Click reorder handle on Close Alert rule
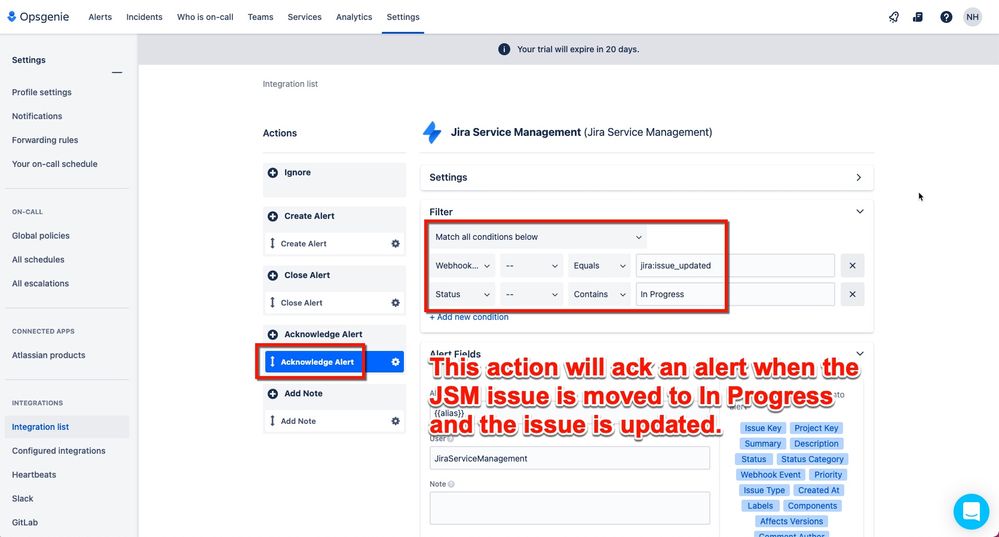The height and width of the screenshot is (537, 999). (x=273, y=303)
